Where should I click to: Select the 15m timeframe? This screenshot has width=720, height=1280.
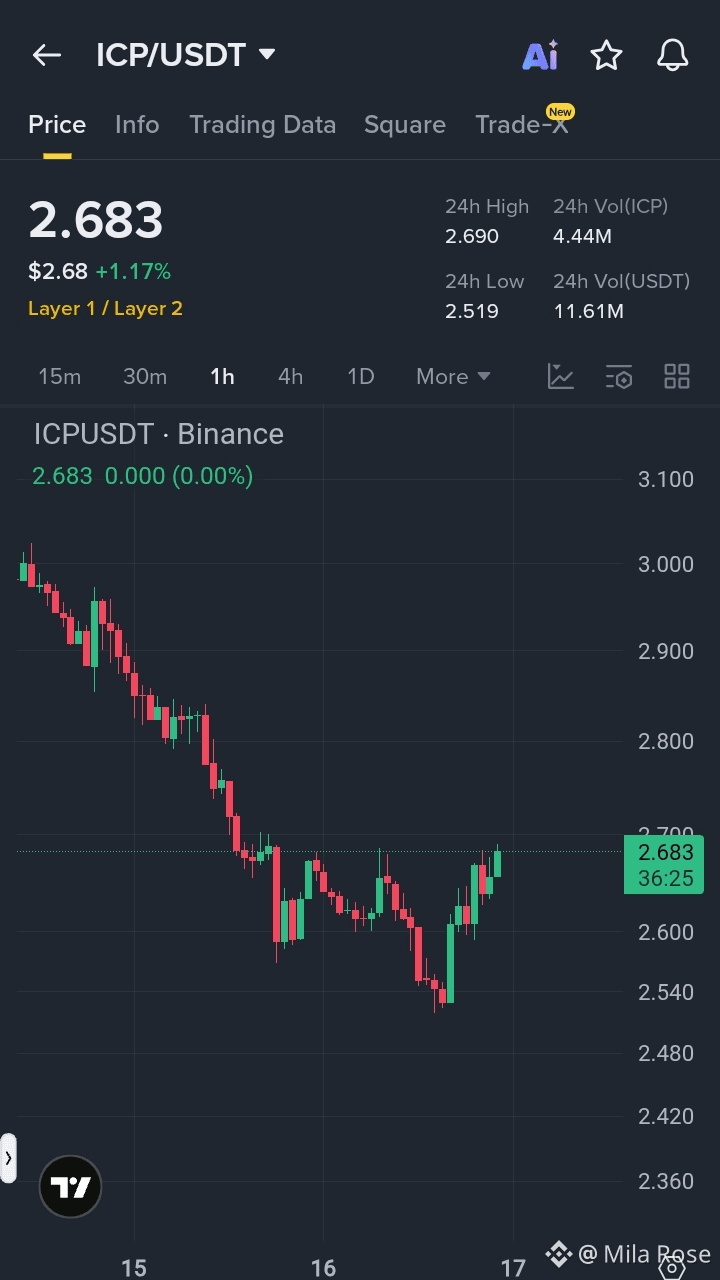(x=59, y=377)
